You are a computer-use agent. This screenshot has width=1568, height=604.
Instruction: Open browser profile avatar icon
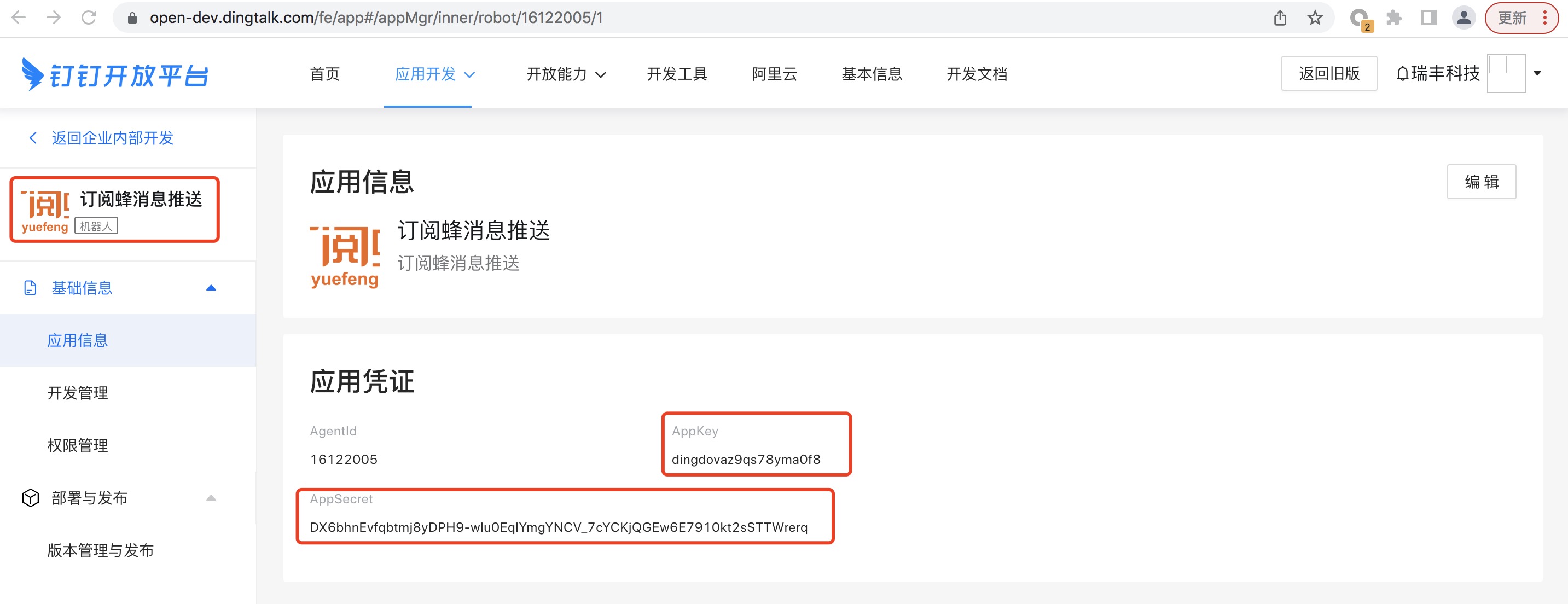(x=1464, y=18)
